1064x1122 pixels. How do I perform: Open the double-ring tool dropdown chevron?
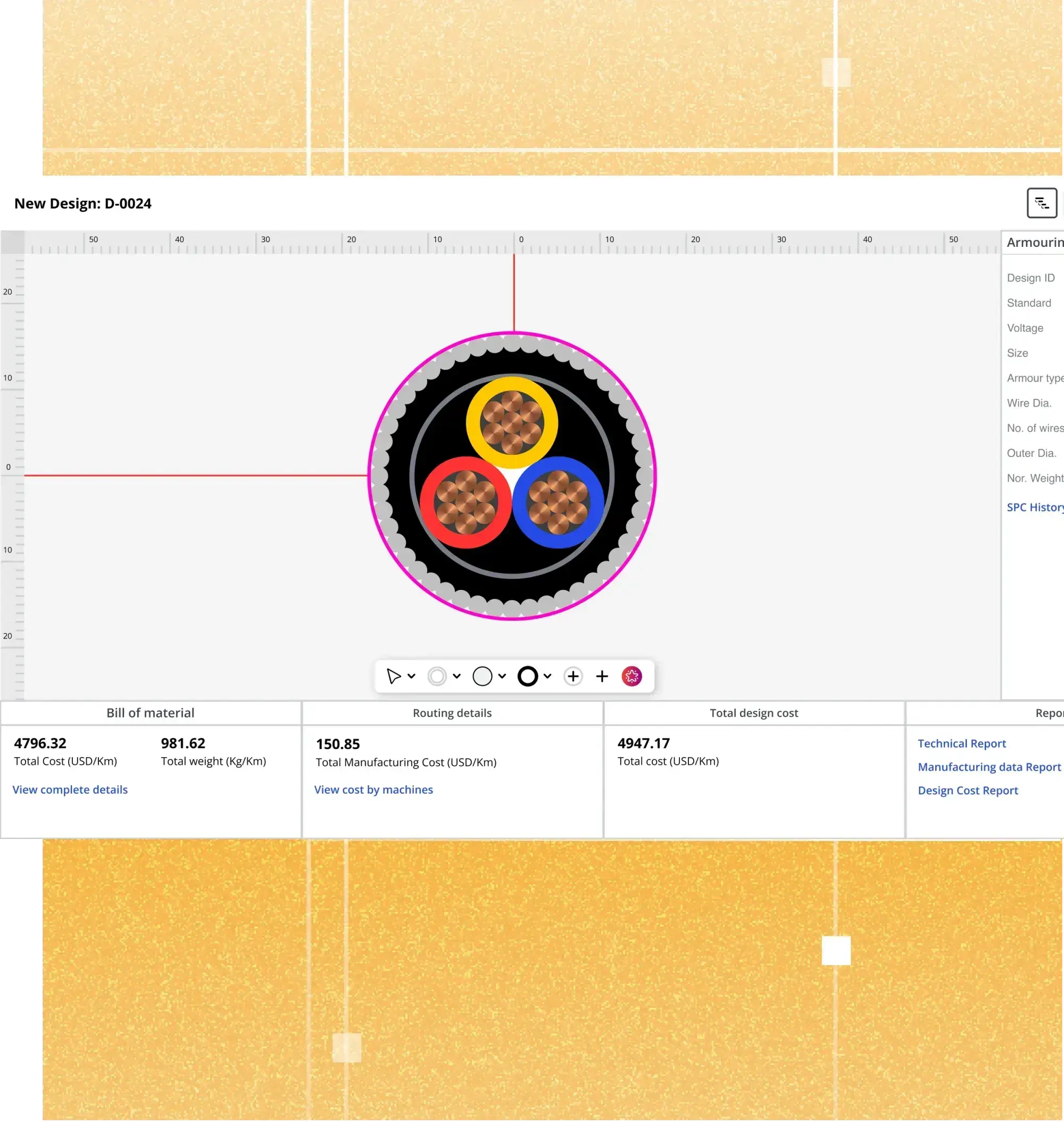click(x=456, y=676)
